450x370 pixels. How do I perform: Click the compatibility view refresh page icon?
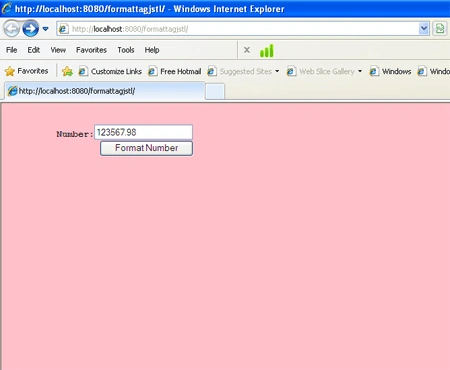tap(440, 29)
